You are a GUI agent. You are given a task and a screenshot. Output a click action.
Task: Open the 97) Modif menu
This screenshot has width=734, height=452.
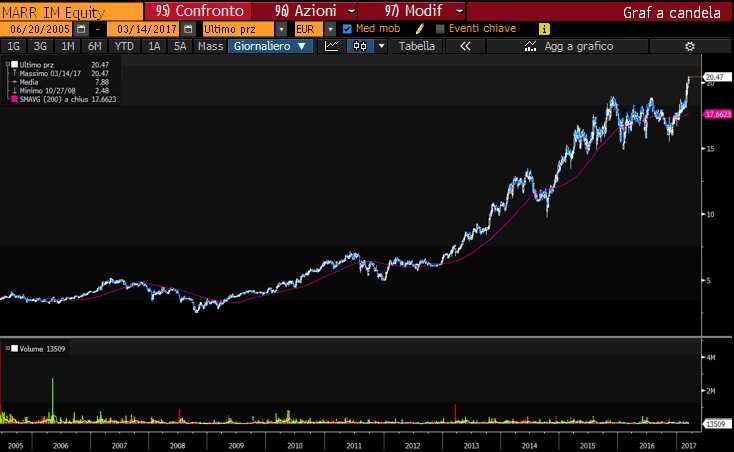(x=413, y=11)
